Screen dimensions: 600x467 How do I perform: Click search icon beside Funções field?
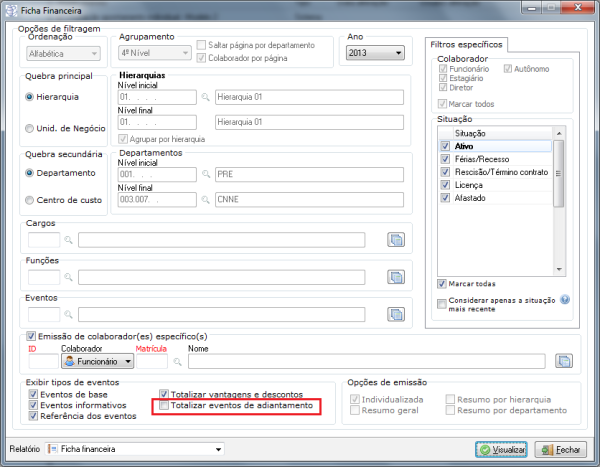70,277
